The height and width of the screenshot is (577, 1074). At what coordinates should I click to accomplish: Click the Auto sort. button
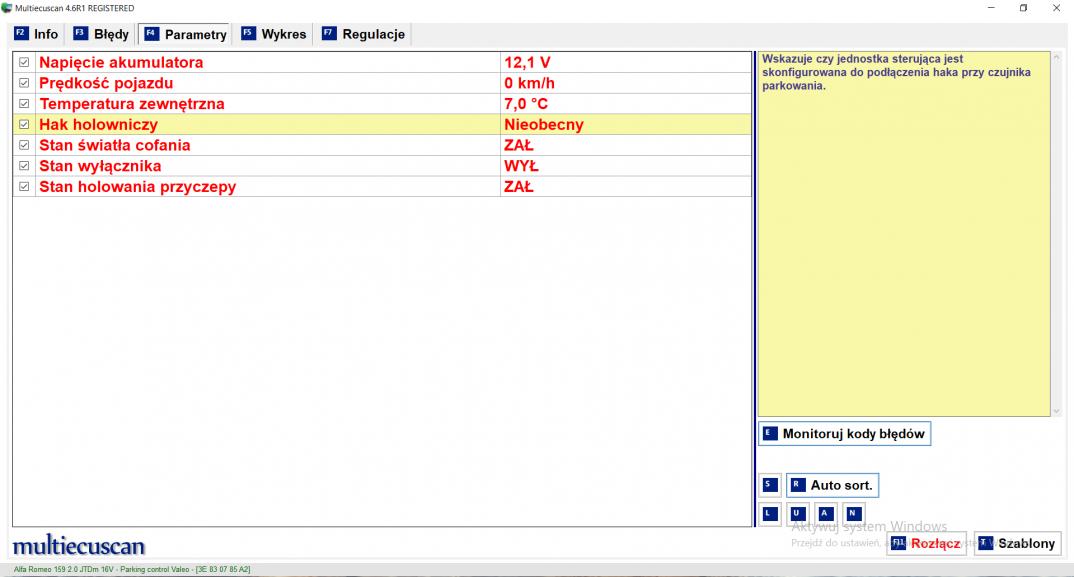pos(832,485)
